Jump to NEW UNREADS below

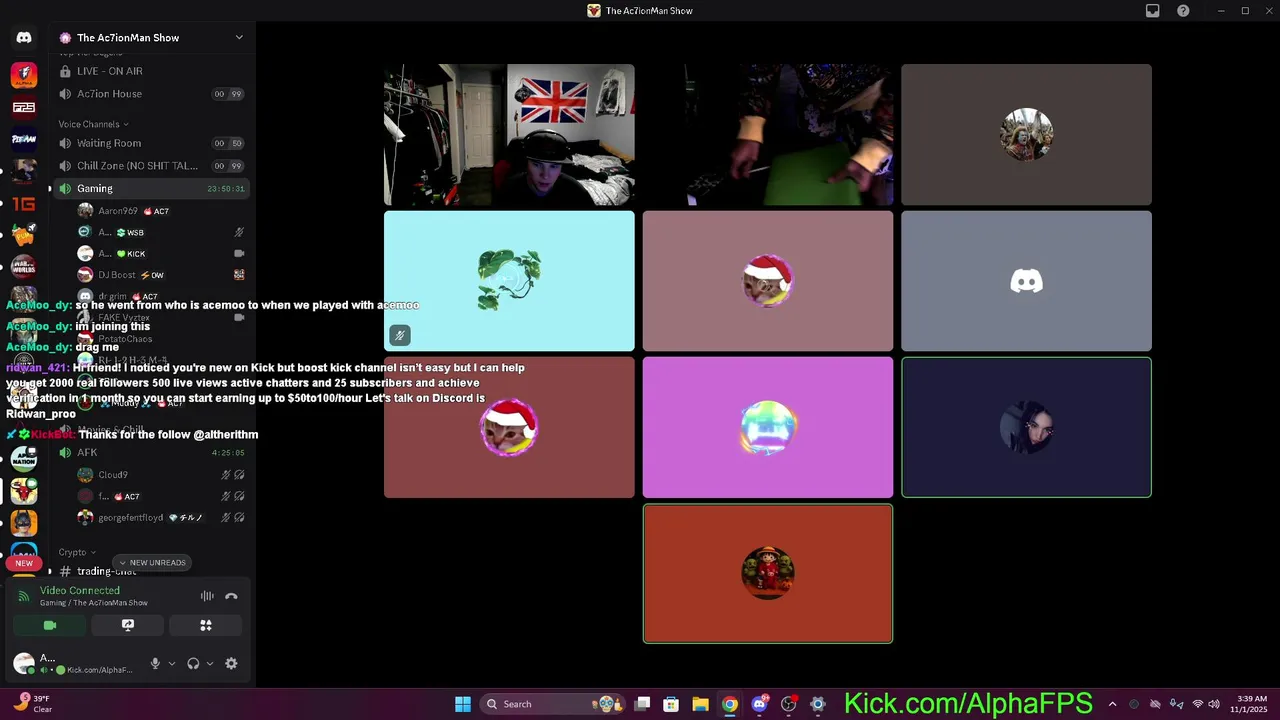click(152, 562)
